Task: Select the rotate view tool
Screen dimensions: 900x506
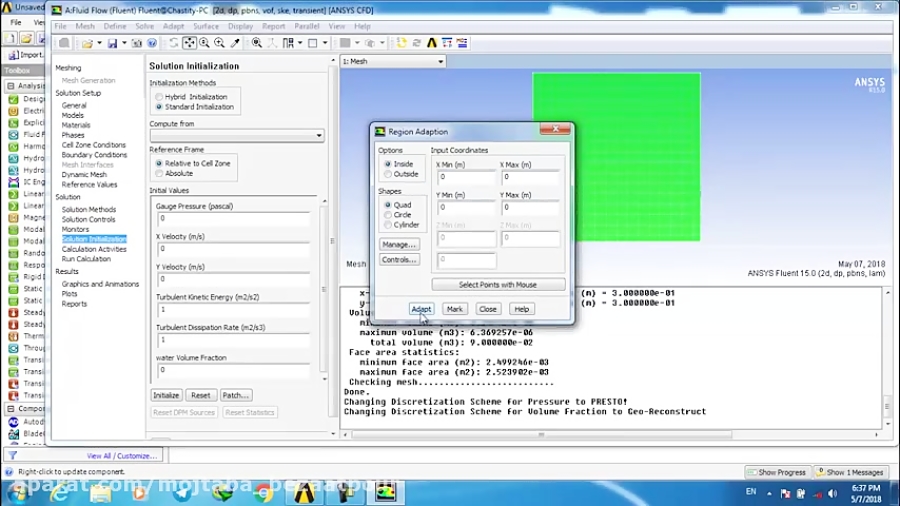Action: (x=173, y=43)
